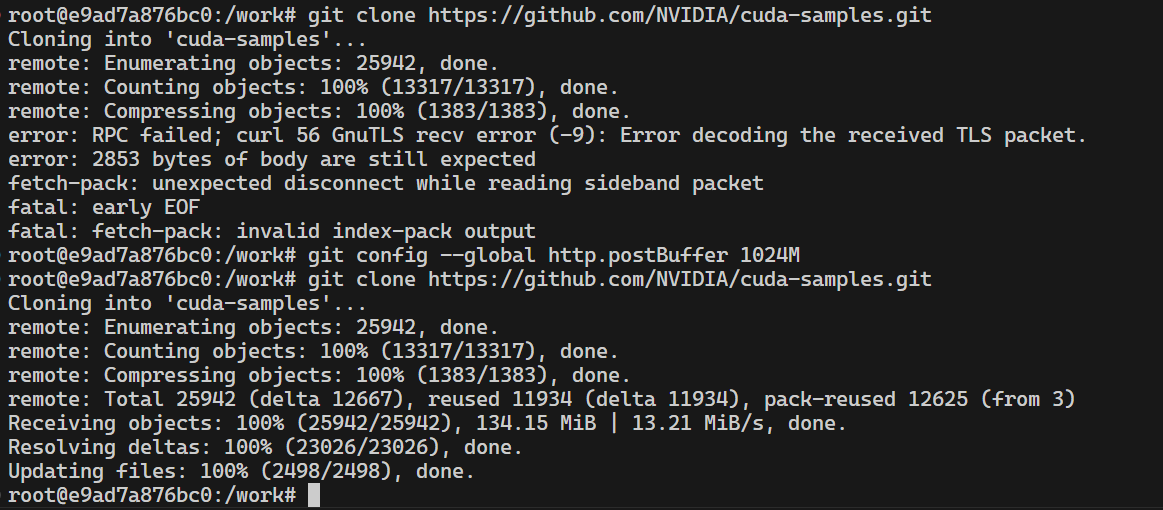
Task: Click 'fatal: fetch-pack: invalid index-pack output' line
Action: (271, 231)
